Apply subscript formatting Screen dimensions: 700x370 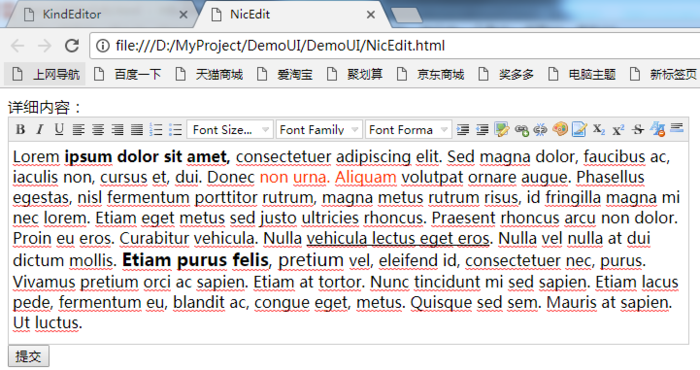(599, 129)
